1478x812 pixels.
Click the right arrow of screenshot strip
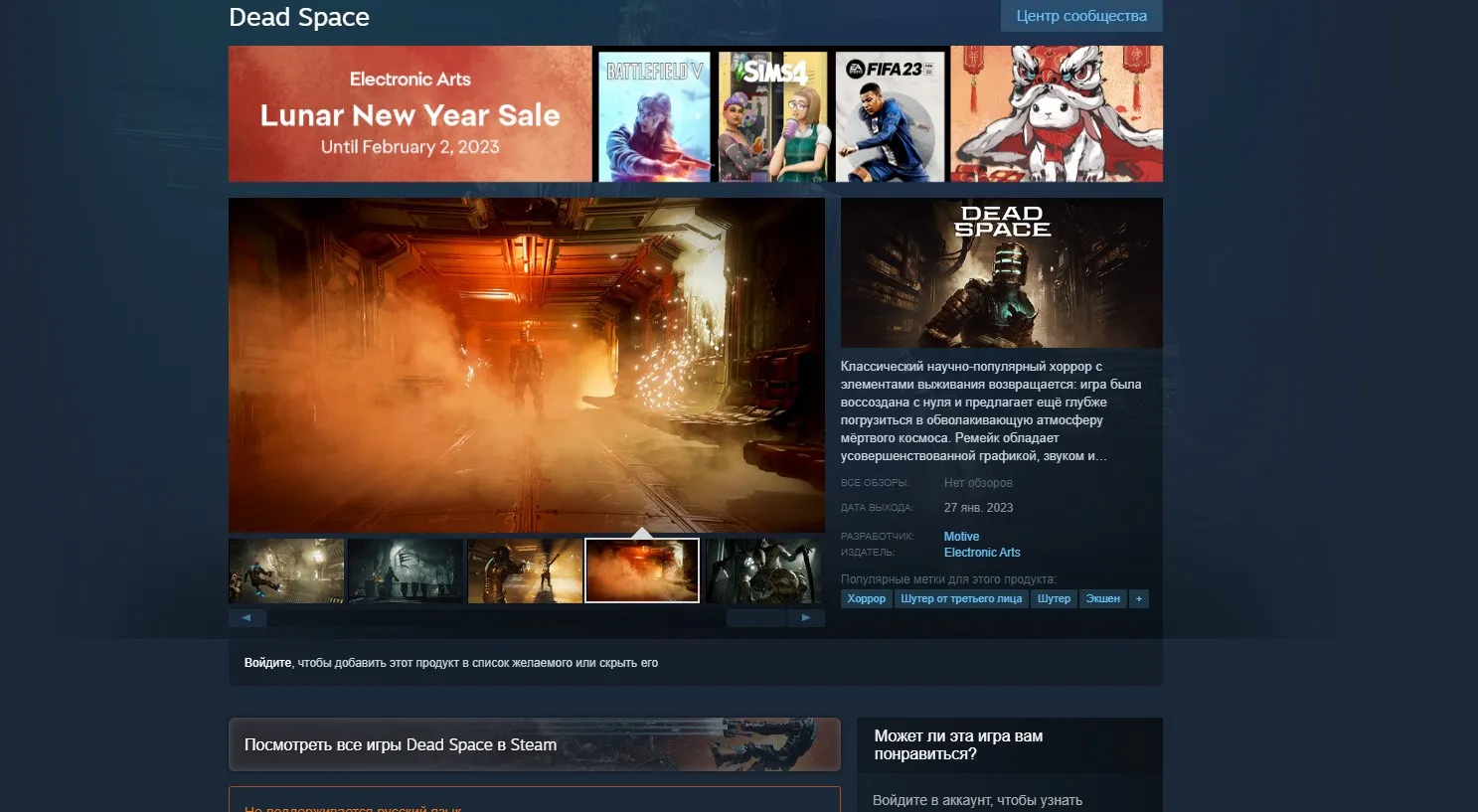(x=806, y=618)
